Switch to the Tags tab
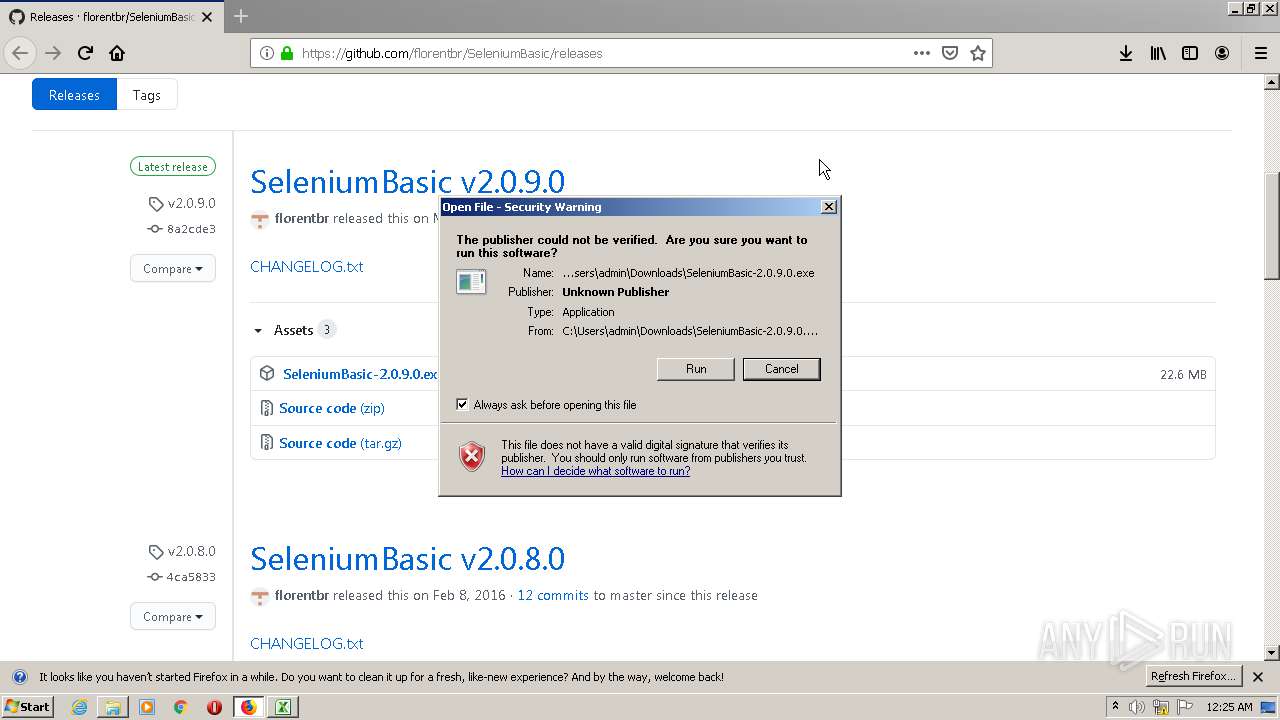The width and height of the screenshot is (1280, 720). 146,95
